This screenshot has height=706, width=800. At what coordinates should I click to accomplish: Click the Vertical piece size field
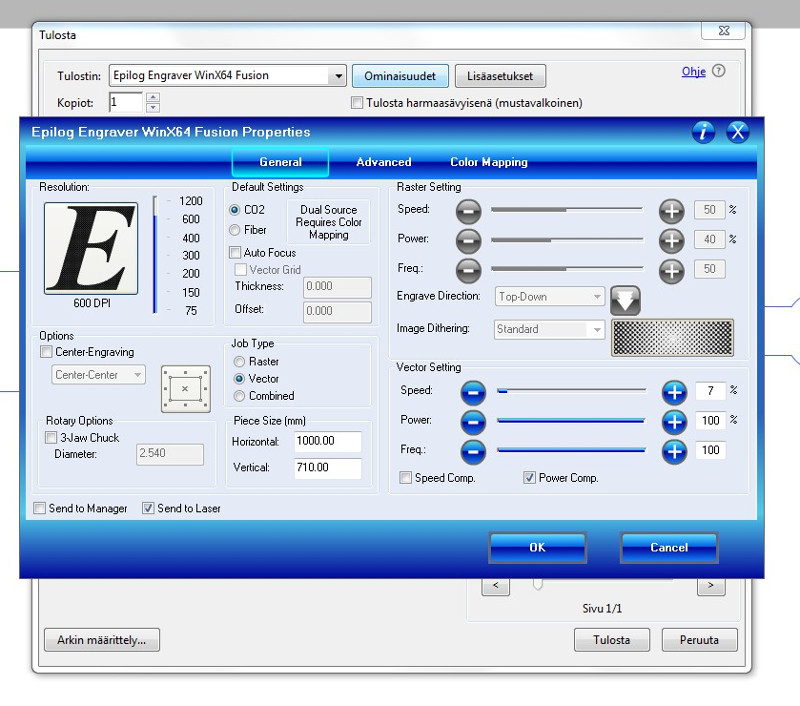click(328, 468)
